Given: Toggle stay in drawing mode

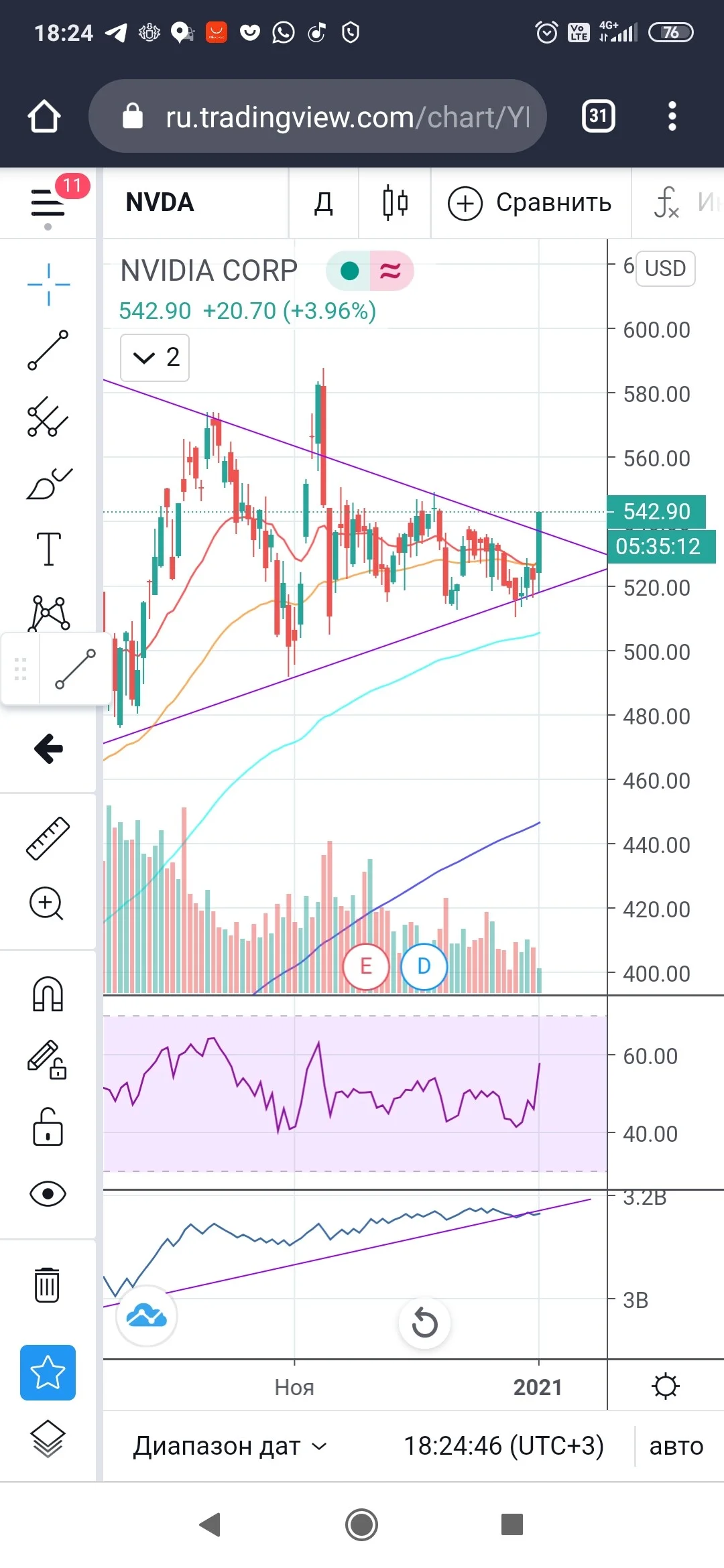Looking at the screenshot, I should coord(47,1060).
